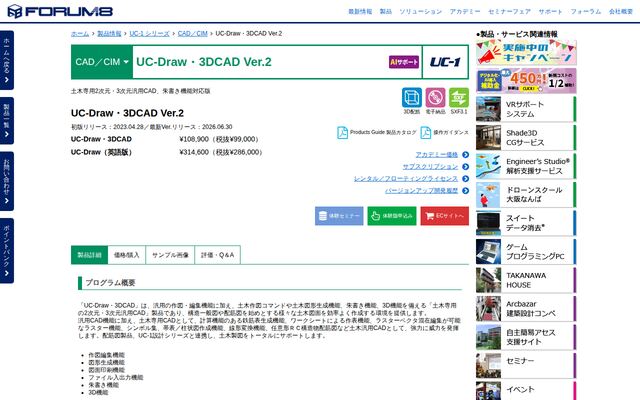Open the バージョンアップ開発履歴 link

click(421, 191)
